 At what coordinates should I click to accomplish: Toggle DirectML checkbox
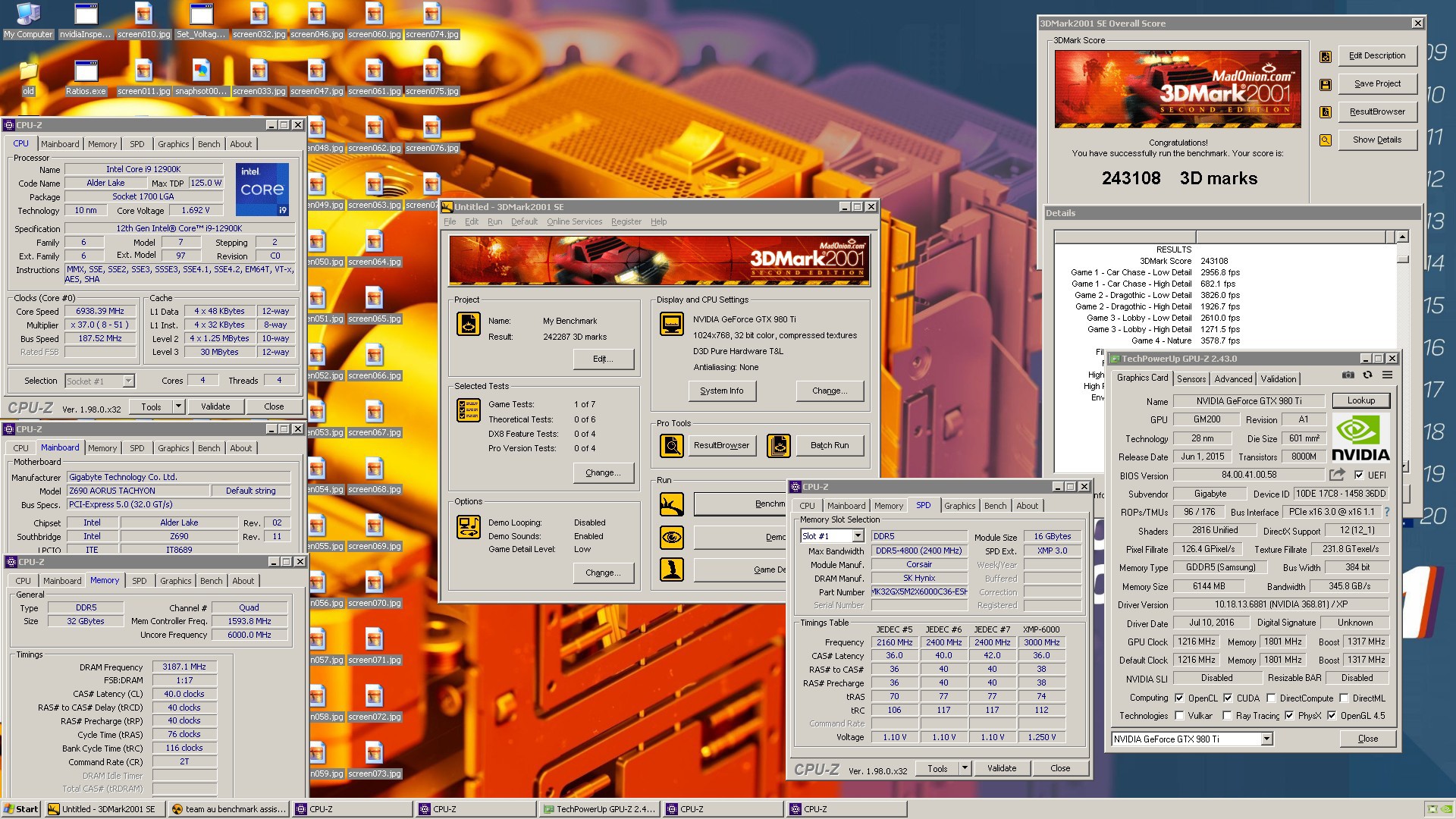1344,698
